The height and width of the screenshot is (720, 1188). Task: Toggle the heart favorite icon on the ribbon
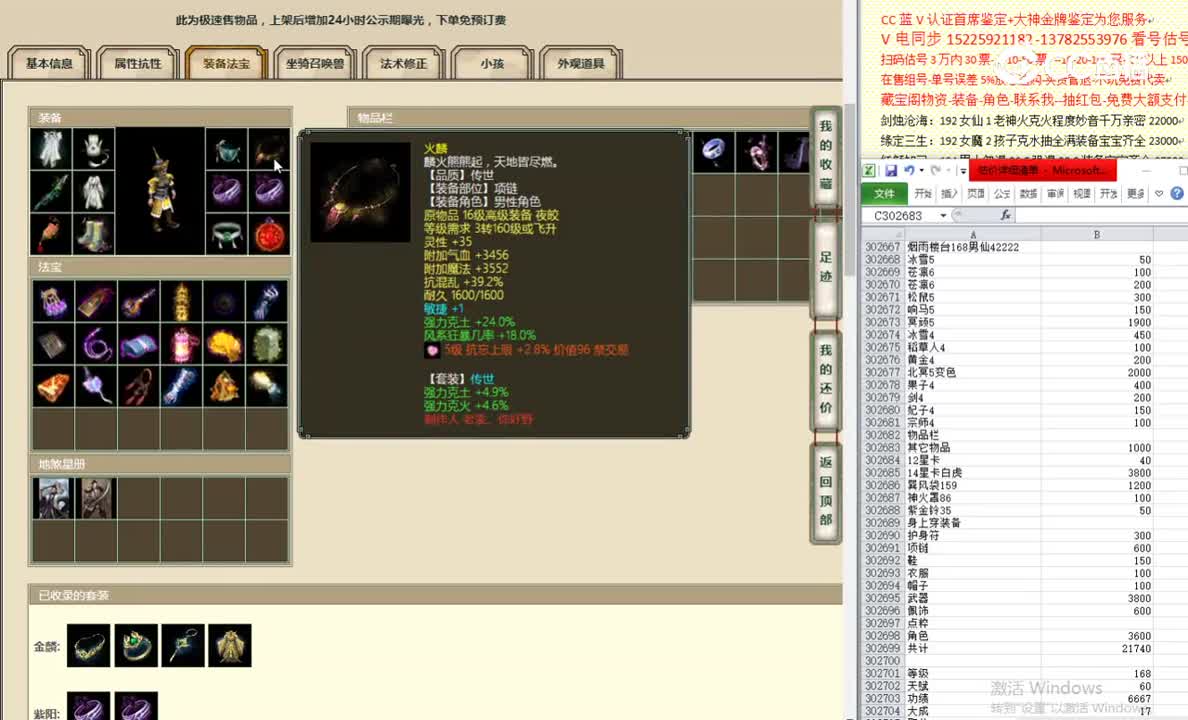click(x=1158, y=193)
